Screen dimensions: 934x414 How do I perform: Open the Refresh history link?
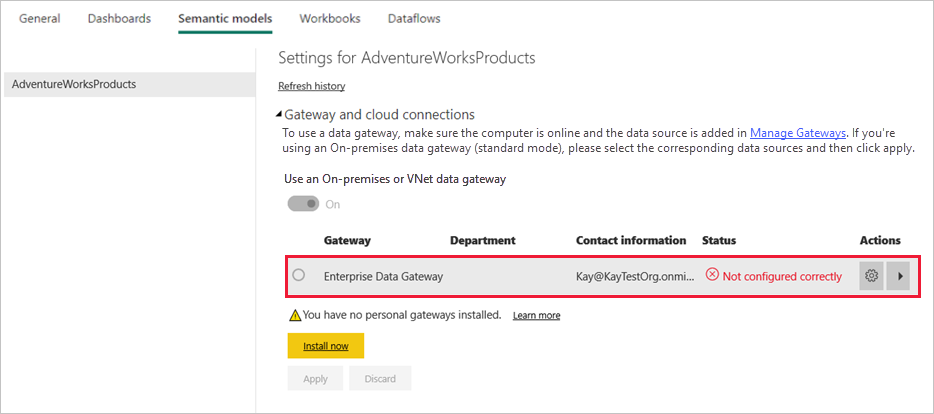point(311,86)
